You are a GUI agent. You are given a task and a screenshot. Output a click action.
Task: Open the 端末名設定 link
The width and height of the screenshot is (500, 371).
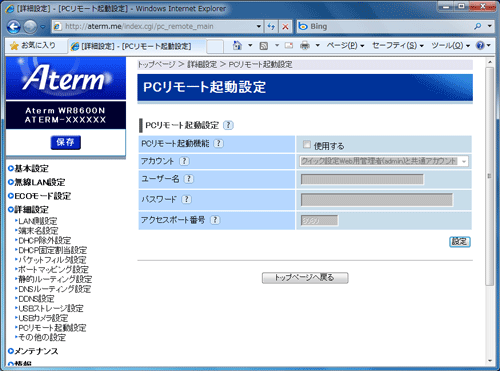[x=38, y=231]
